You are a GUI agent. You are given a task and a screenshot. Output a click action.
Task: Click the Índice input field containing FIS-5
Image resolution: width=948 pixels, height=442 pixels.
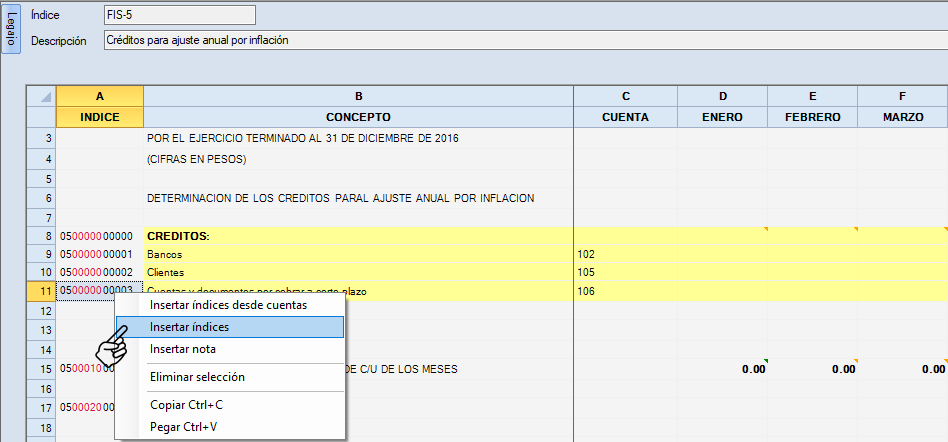[180, 15]
